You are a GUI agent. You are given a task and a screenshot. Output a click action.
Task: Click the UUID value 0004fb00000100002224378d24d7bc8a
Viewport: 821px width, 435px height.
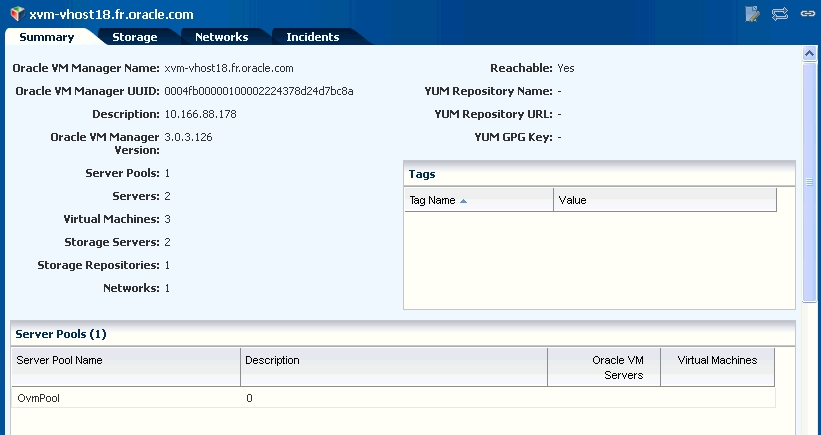pyautogui.click(x=259, y=91)
